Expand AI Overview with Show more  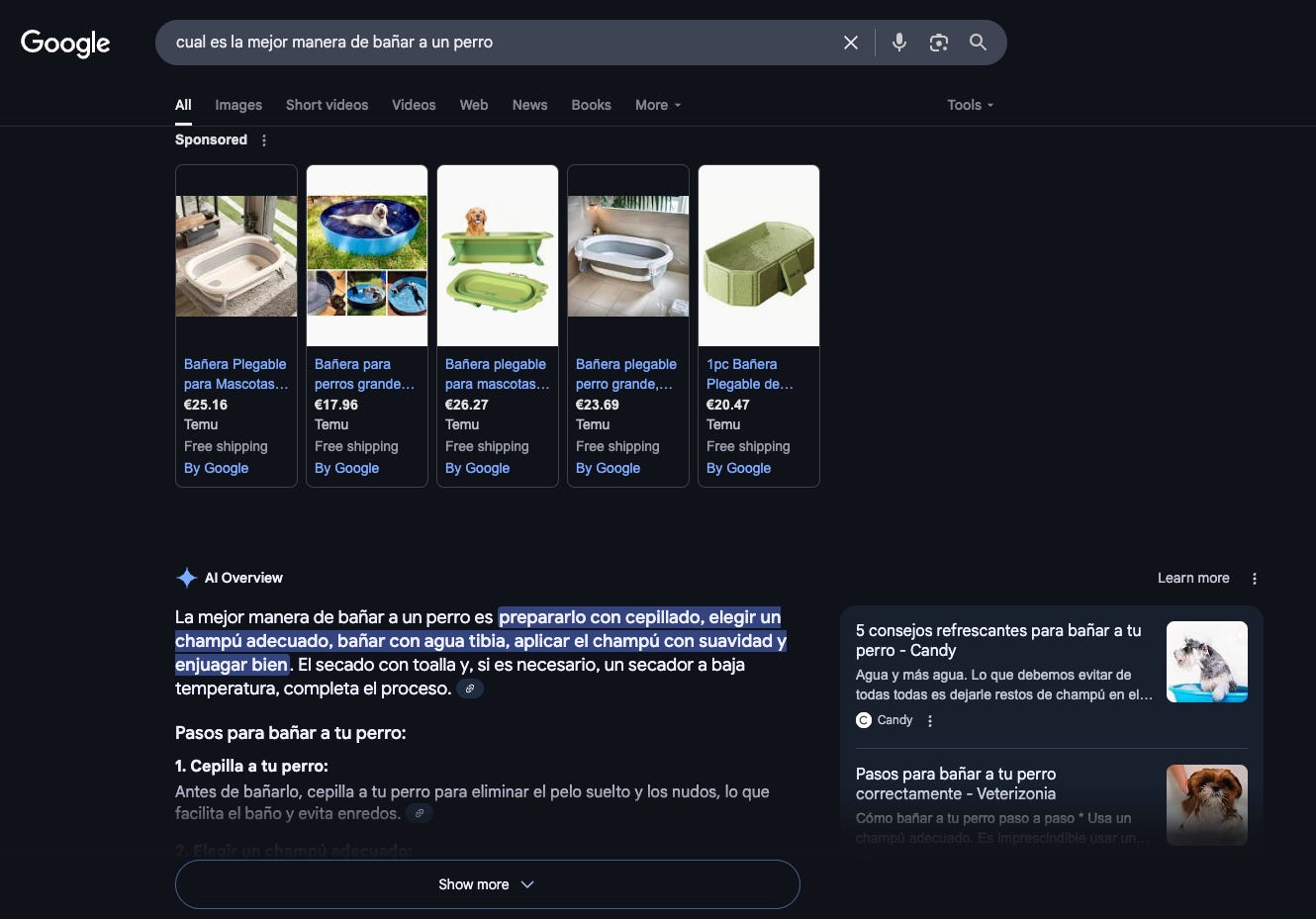[488, 884]
